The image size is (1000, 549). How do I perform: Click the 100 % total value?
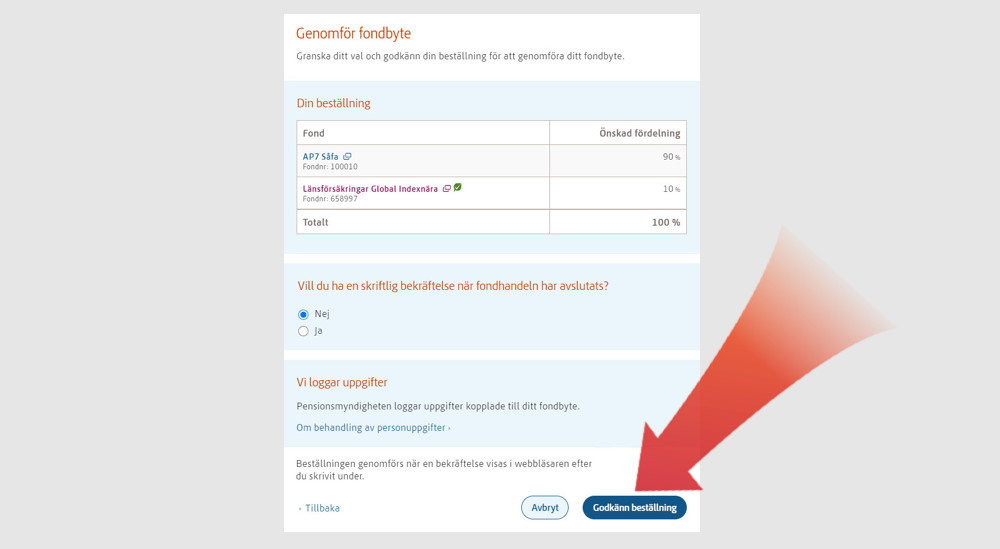point(665,222)
